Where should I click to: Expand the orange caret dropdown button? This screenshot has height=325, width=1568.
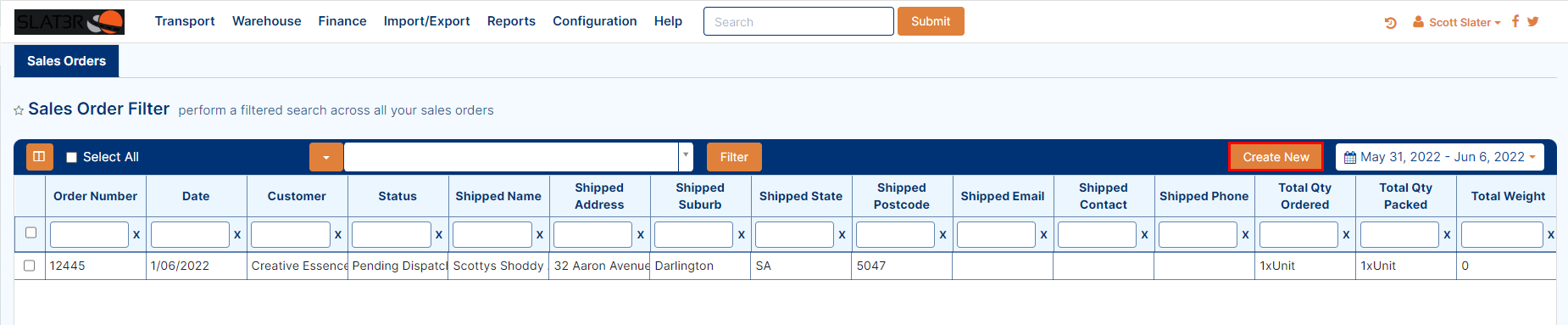tap(326, 157)
